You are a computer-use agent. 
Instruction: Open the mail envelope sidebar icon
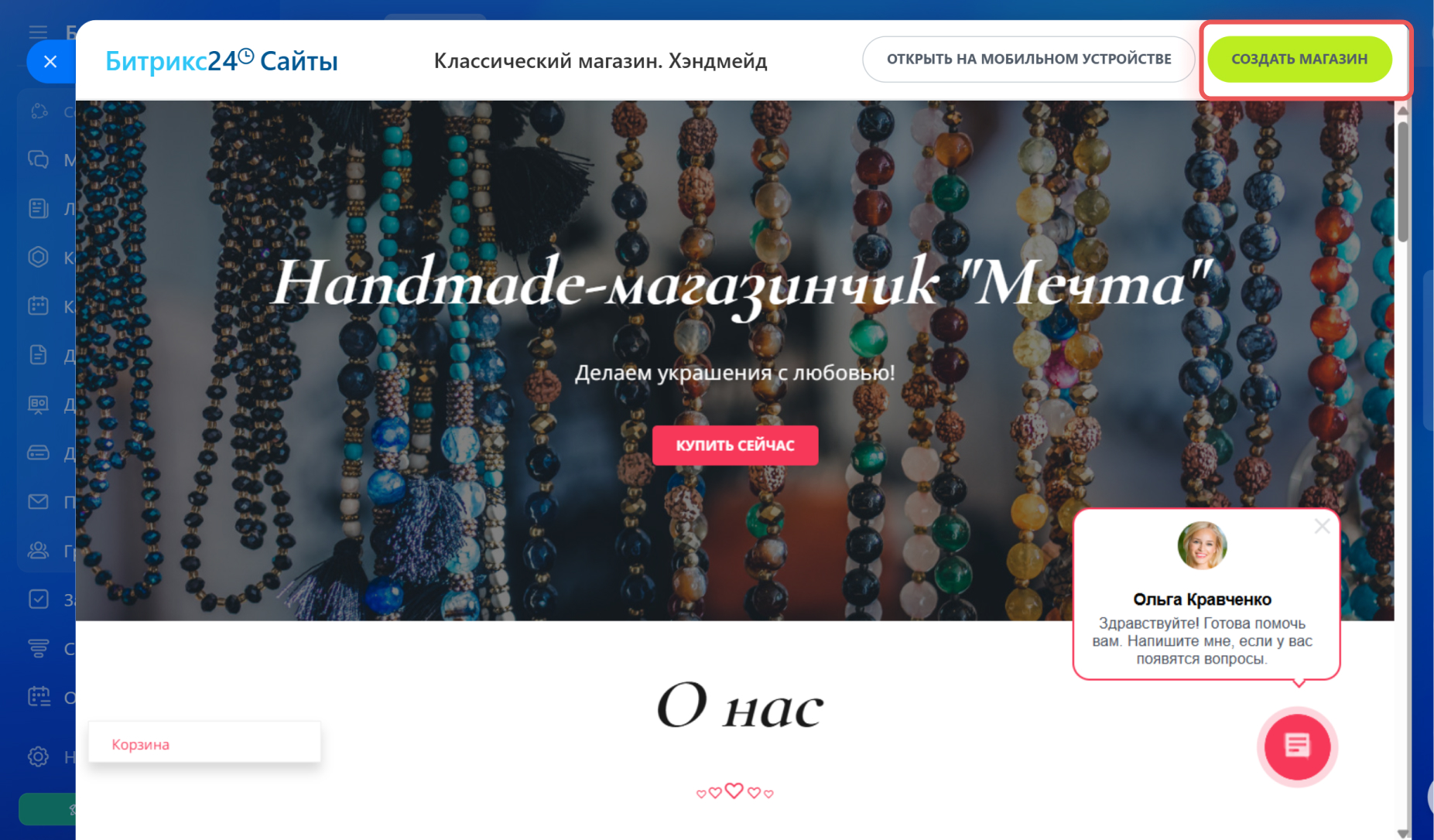38,501
